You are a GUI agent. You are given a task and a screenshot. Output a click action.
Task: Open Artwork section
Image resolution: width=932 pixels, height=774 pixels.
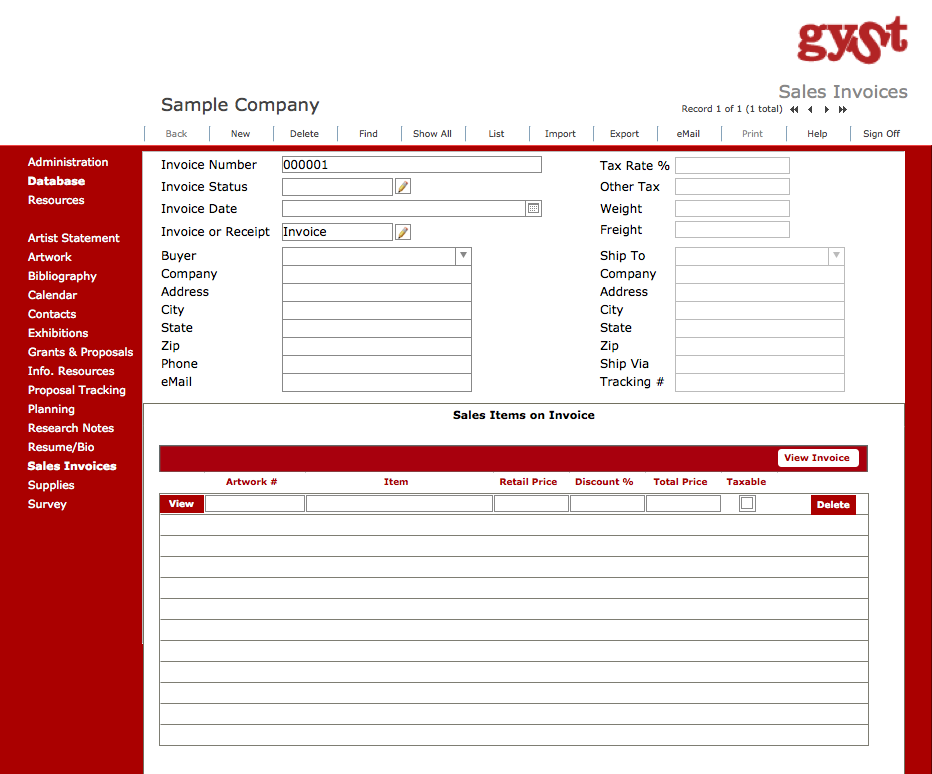(49, 257)
